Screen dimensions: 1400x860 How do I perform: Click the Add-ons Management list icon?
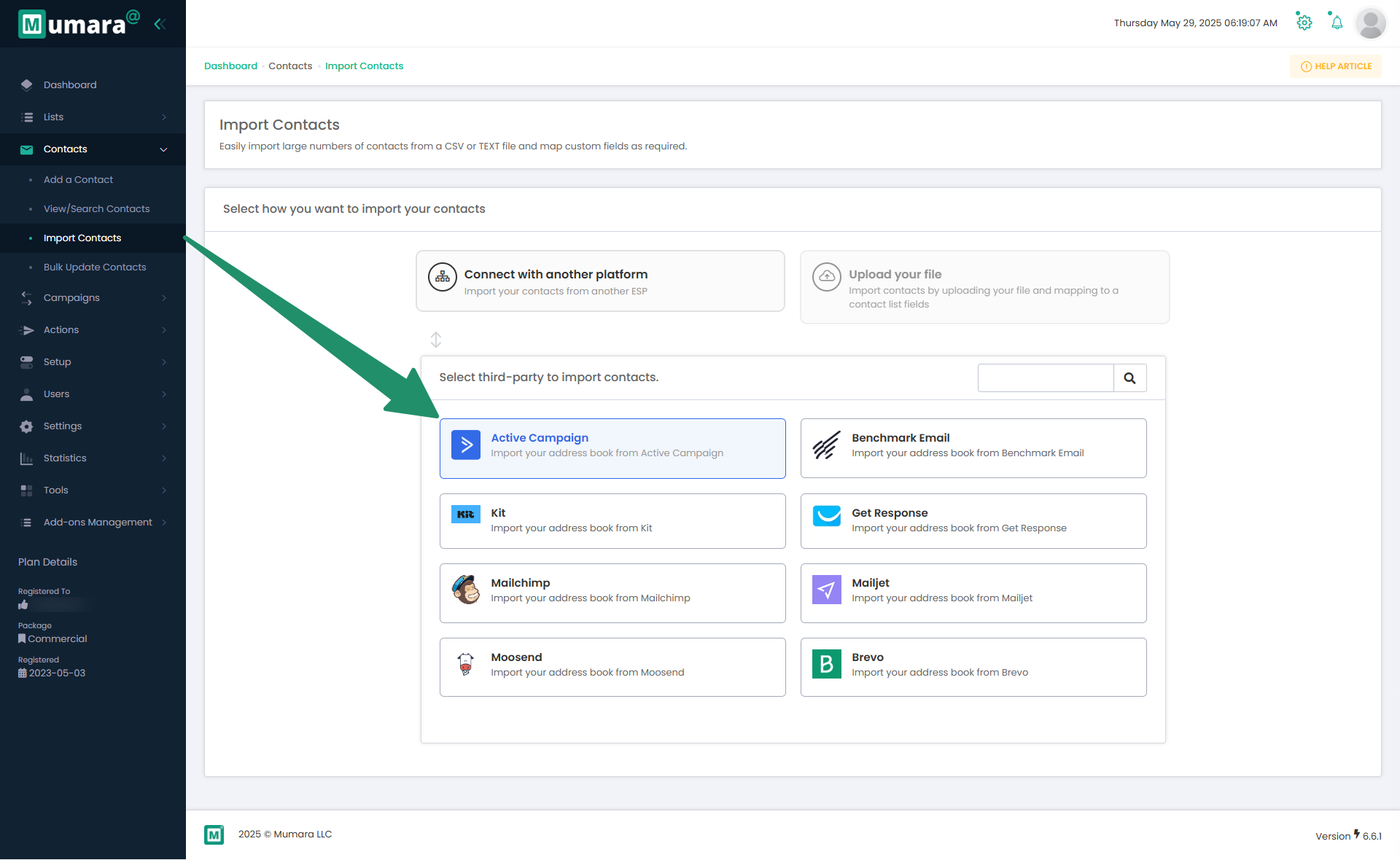coord(27,523)
